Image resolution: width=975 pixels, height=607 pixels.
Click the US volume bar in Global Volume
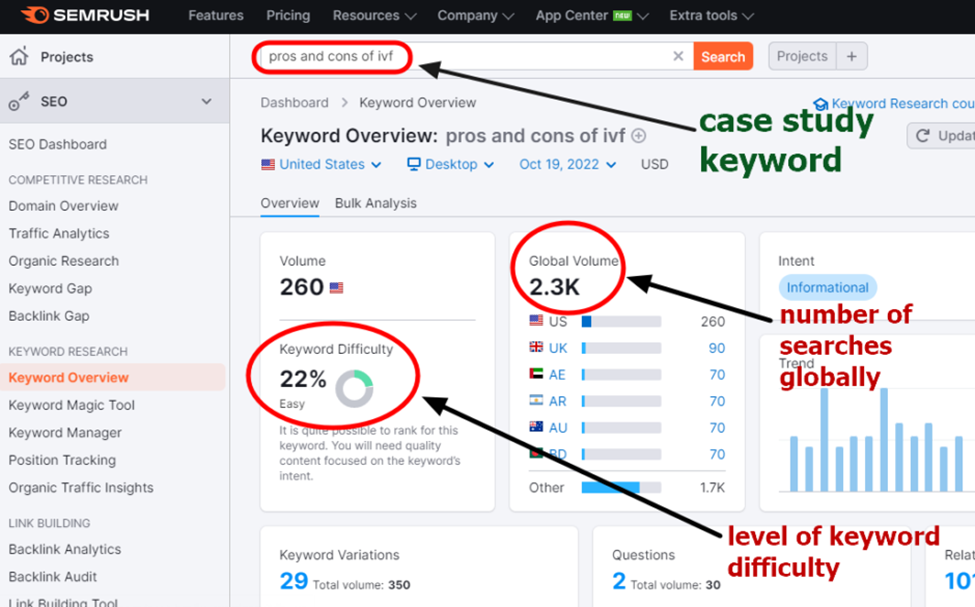[x=620, y=322]
